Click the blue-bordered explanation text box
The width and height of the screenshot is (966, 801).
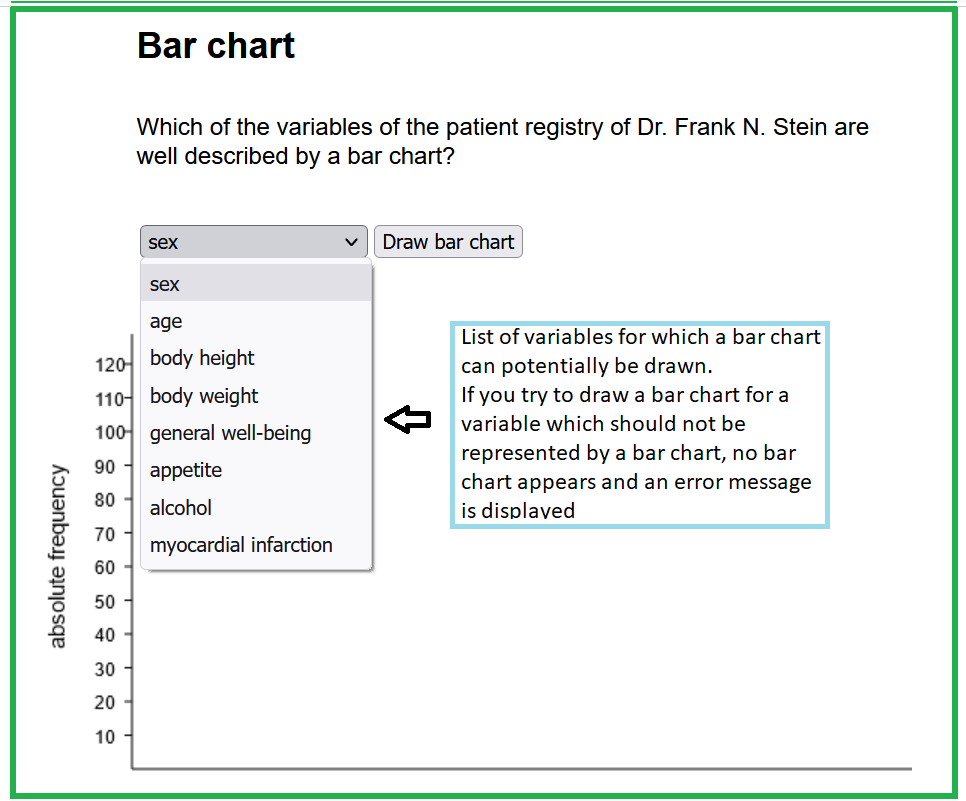point(640,424)
